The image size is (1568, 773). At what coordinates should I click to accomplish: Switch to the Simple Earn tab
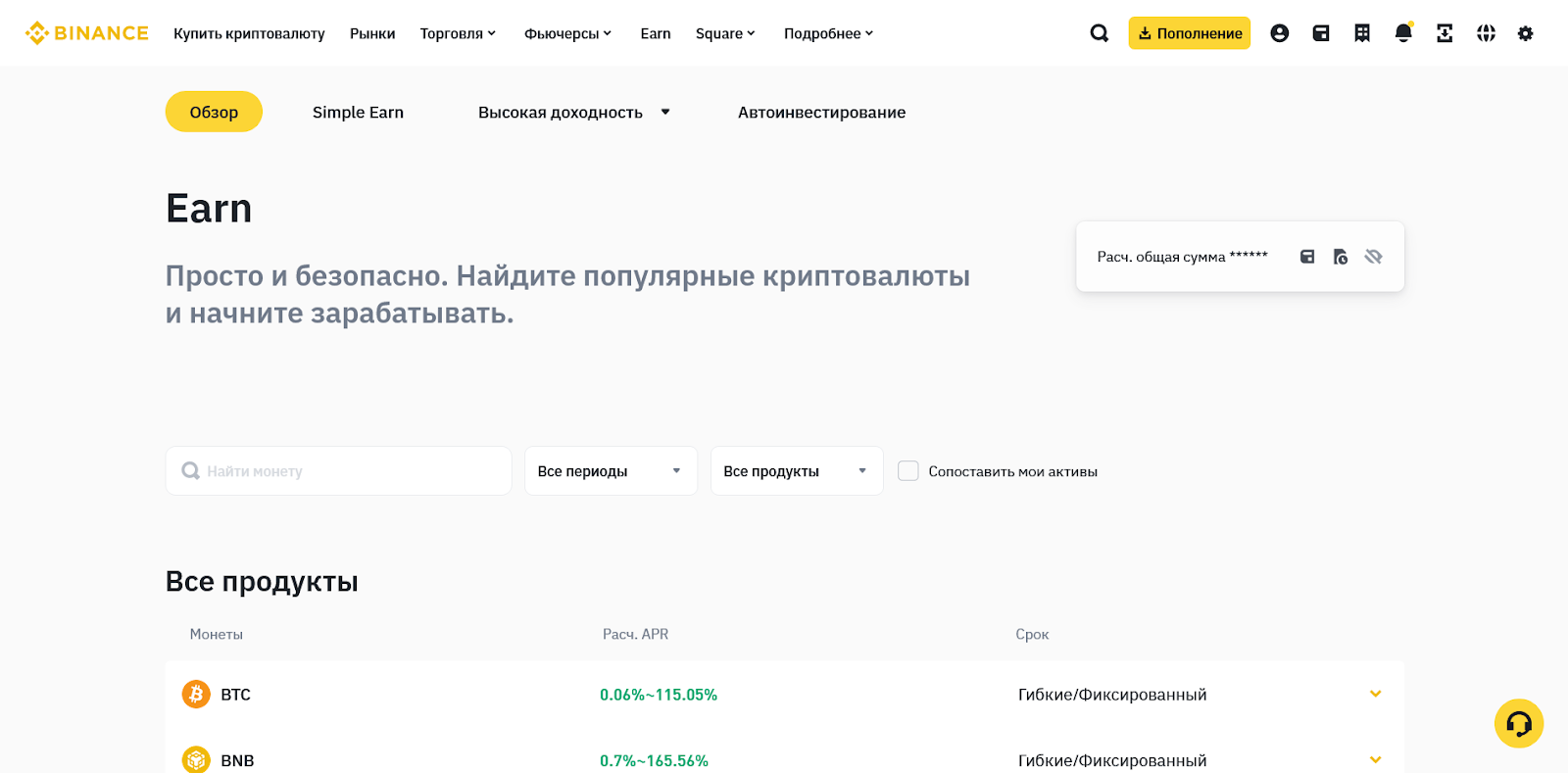click(x=358, y=113)
